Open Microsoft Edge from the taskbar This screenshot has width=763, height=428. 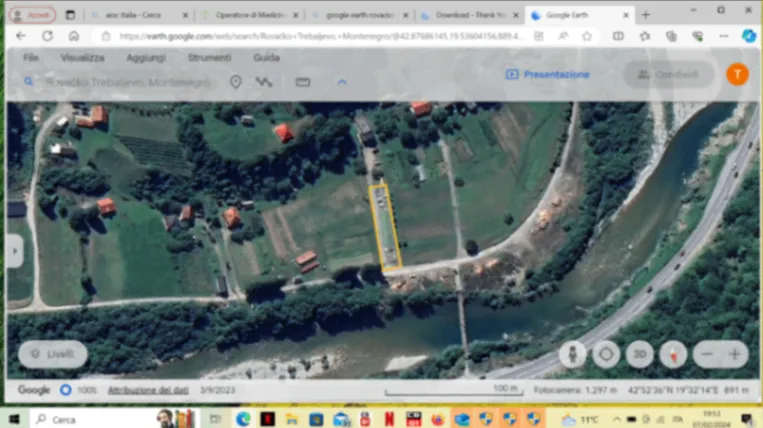coord(243,419)
